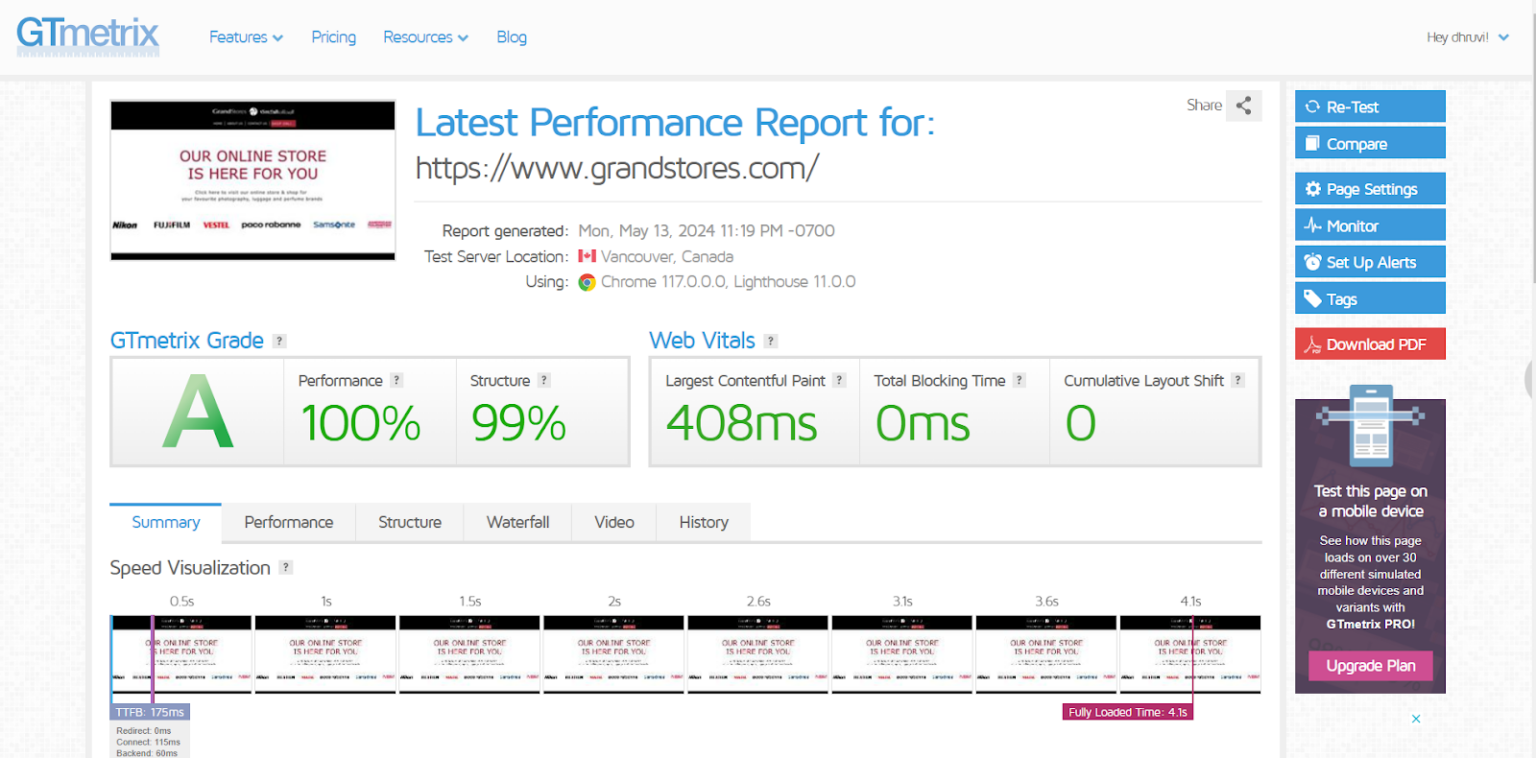
Task: Click the Web Vitals question mark icon
Action: tap(770, 340)
